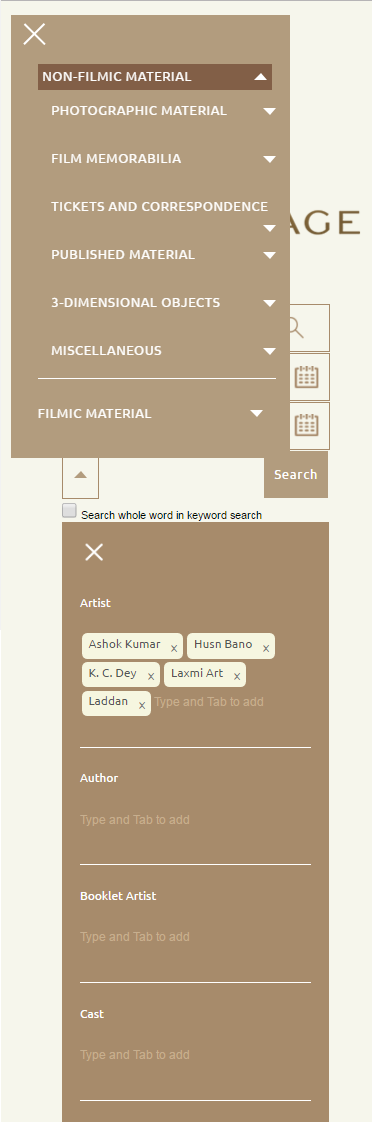
Task: Enable Search whole word in keyword search
Action: click(69, 510)
